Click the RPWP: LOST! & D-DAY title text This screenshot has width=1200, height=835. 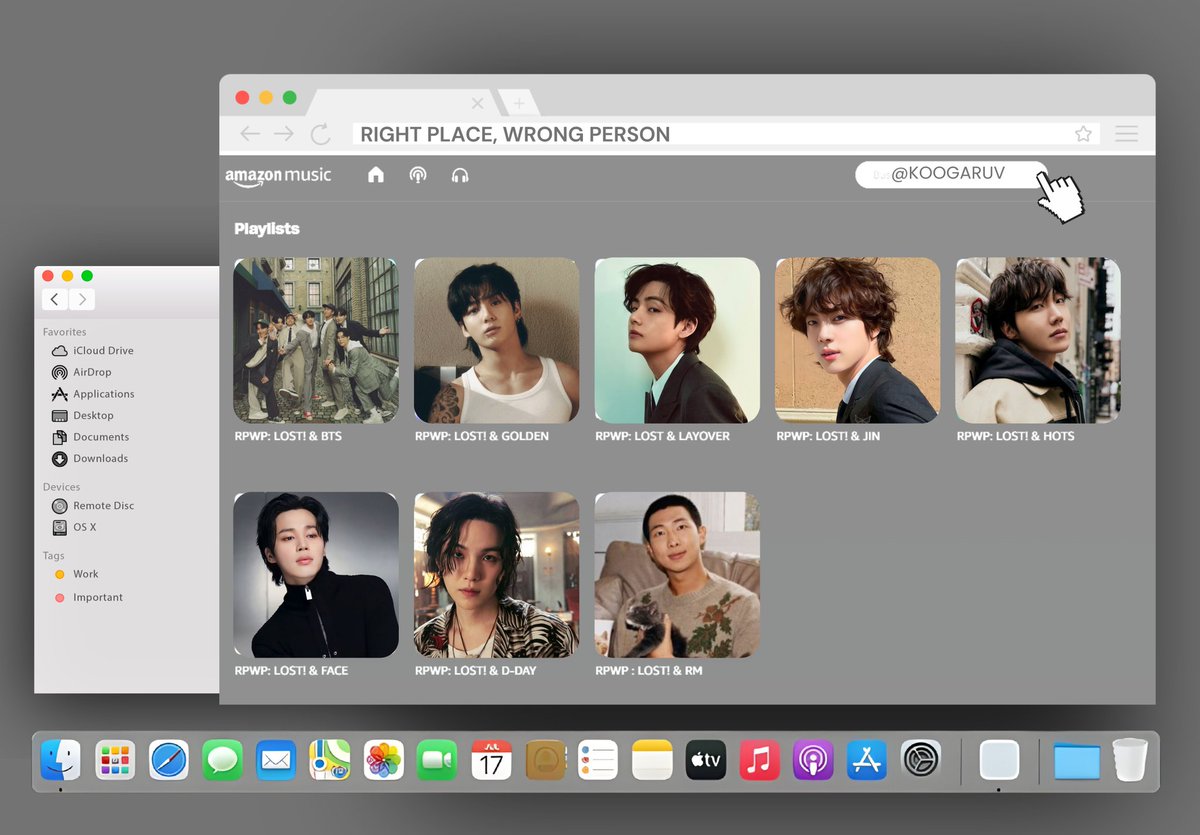[476, 670]
